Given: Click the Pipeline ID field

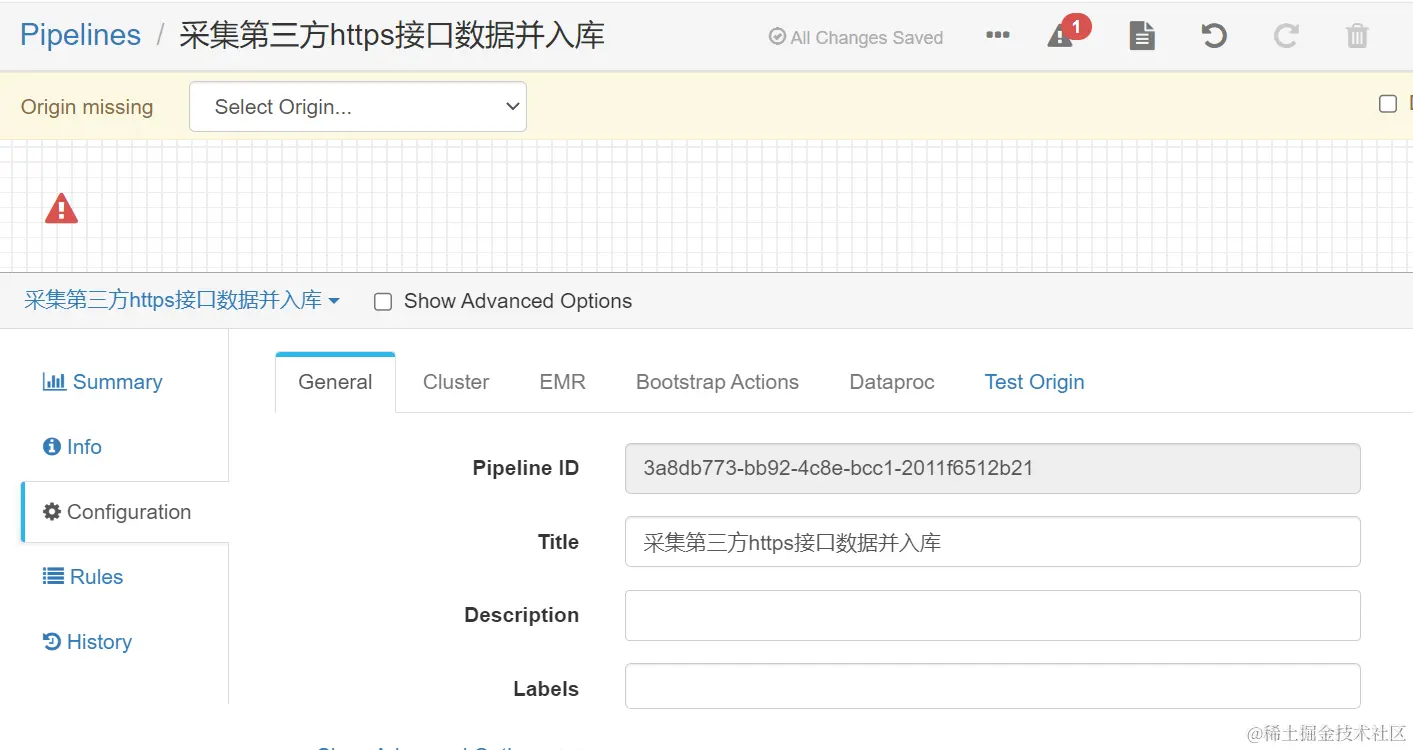Looking at the screenshot, I should (x=992, y=468).
